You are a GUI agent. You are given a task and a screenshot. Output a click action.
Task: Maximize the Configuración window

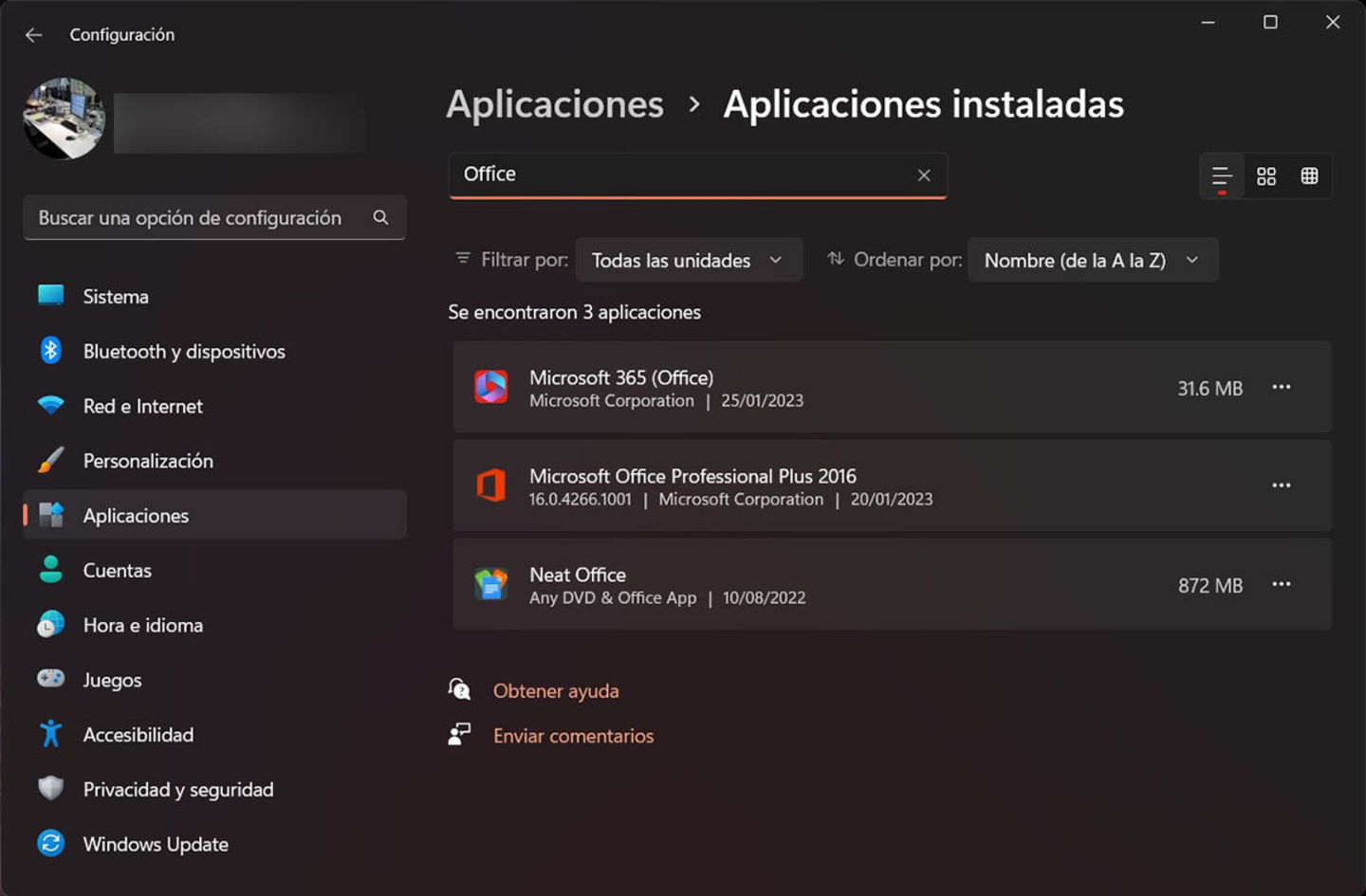[x=1270, y=23]
